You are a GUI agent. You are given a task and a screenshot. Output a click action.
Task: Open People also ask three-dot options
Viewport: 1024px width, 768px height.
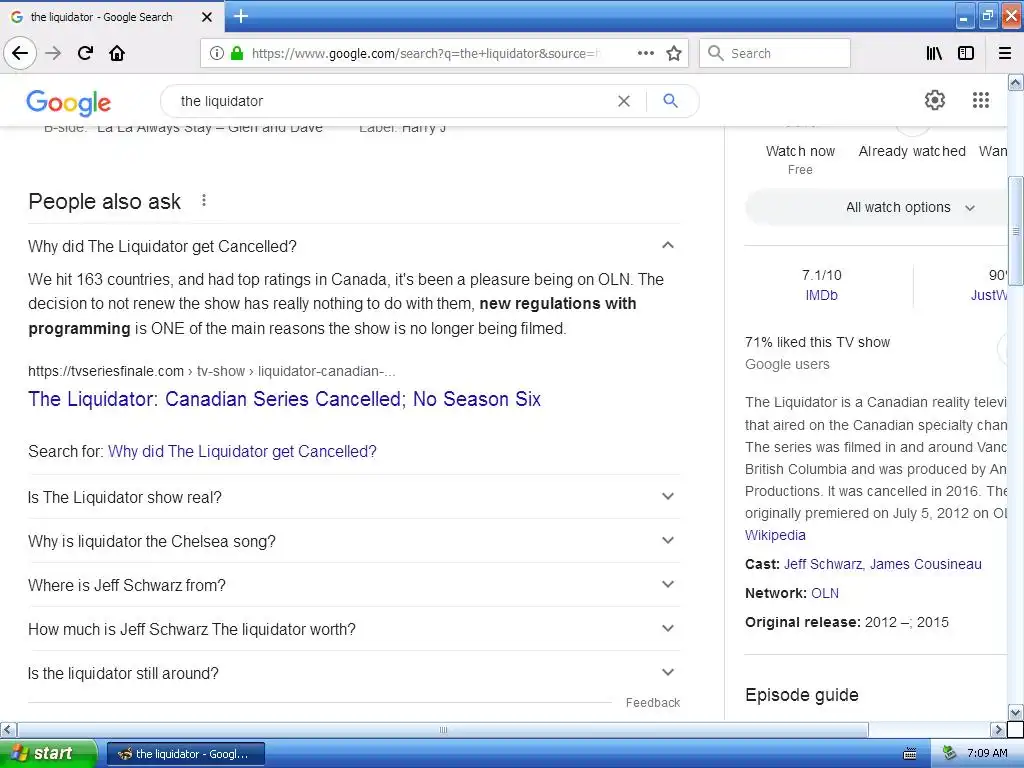(204, 200)
